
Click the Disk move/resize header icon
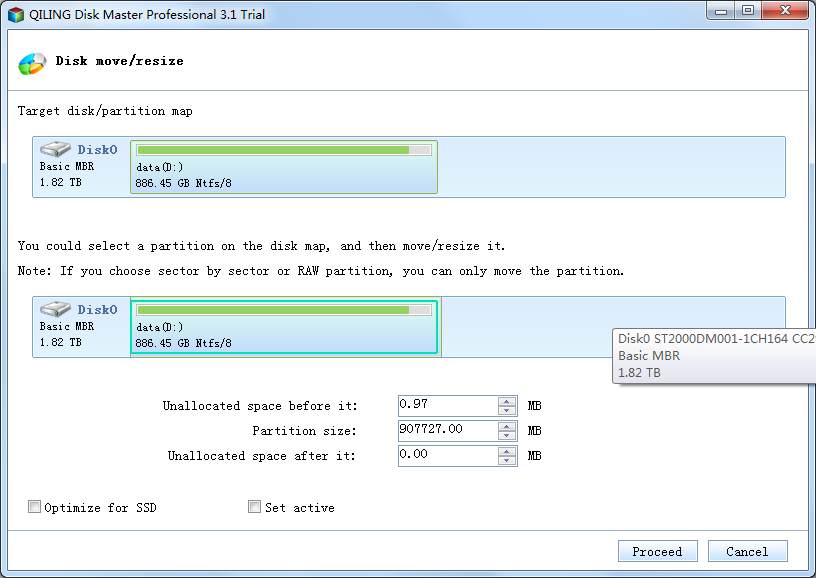pyautogui.click(x=32, y=62)
